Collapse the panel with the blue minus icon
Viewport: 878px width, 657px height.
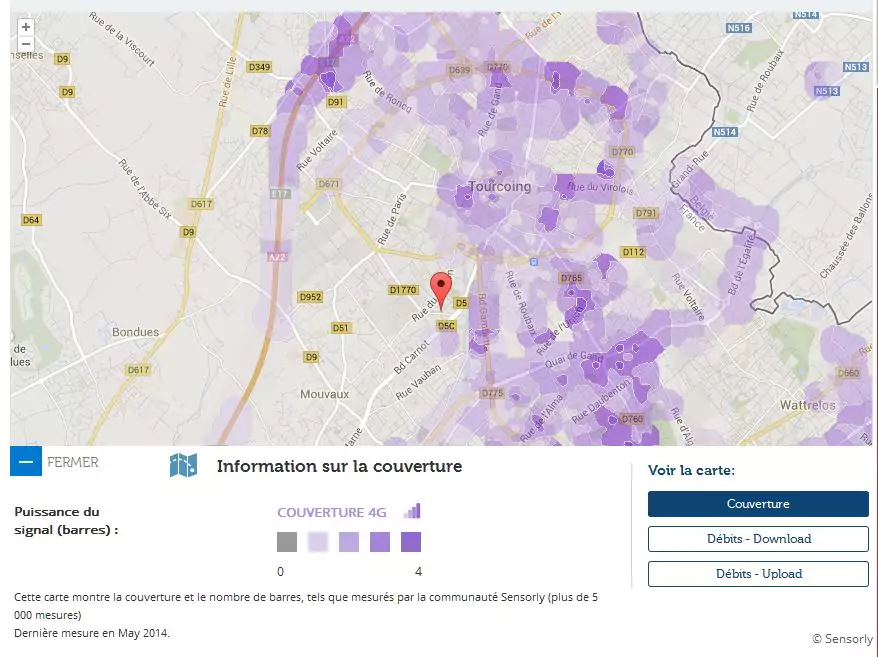[x=26, y=461]
